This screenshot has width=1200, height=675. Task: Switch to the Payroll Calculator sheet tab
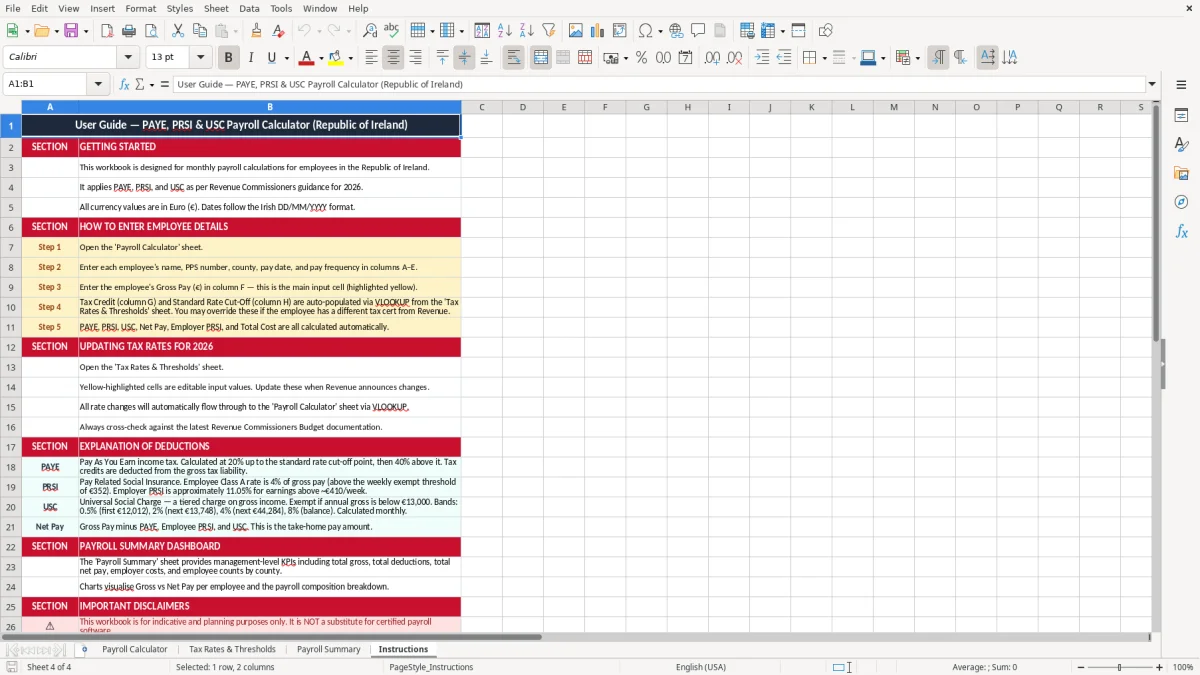pyautogui.click(x=134, y=649)
